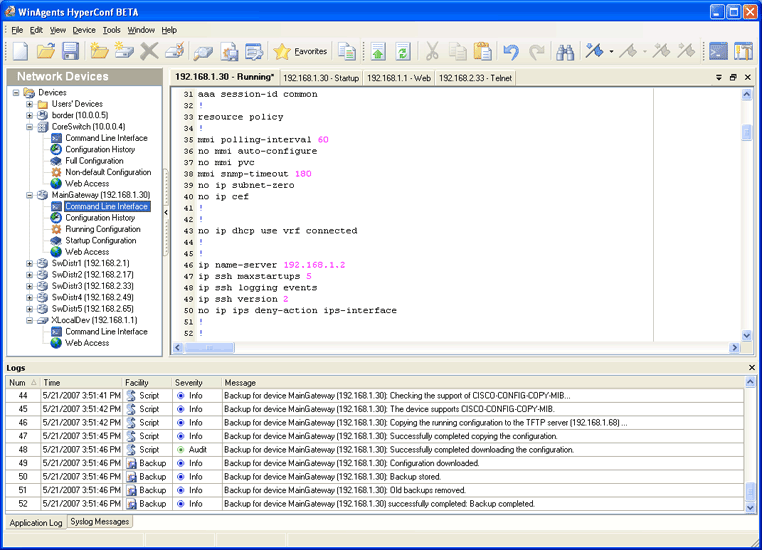
Task: Click the logs scrollbar's up arrow
Action: [x=750, y=382]
